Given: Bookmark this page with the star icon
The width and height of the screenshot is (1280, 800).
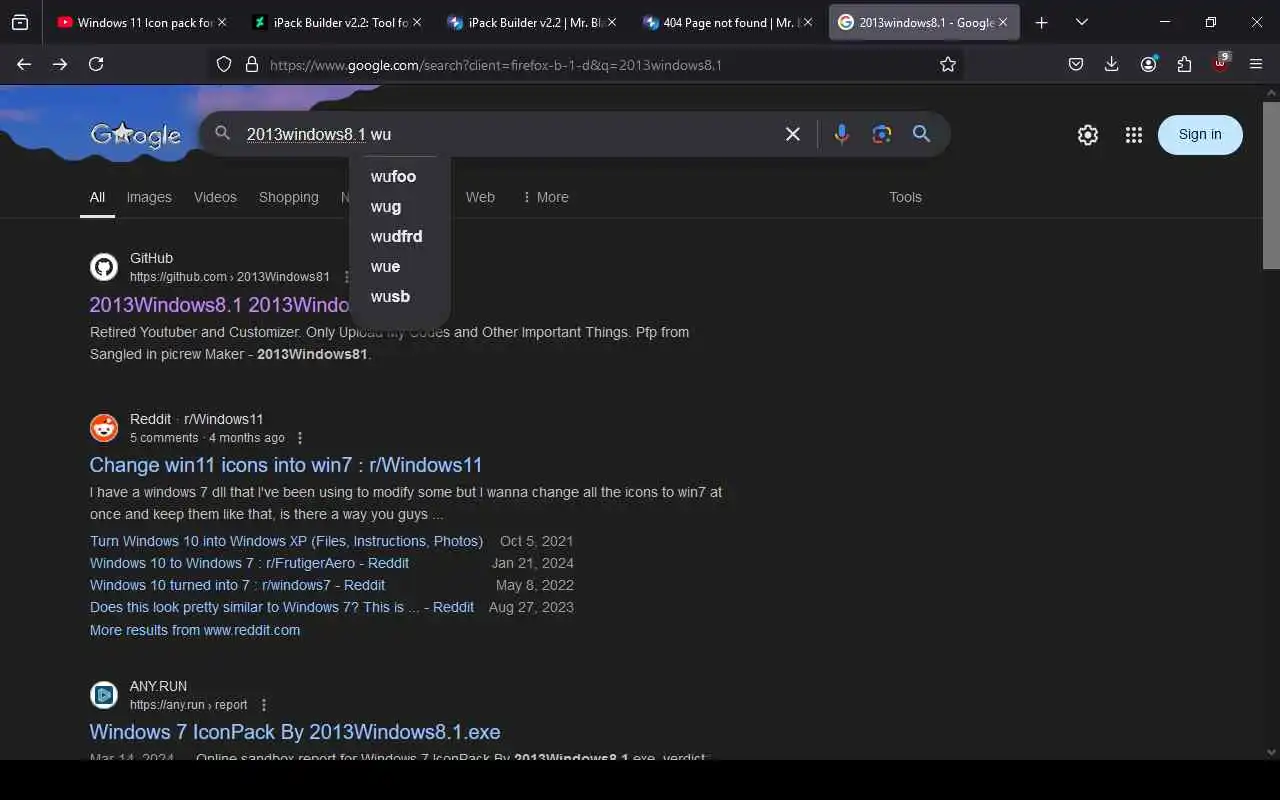Looking at the screenshot, I should 948,64.
